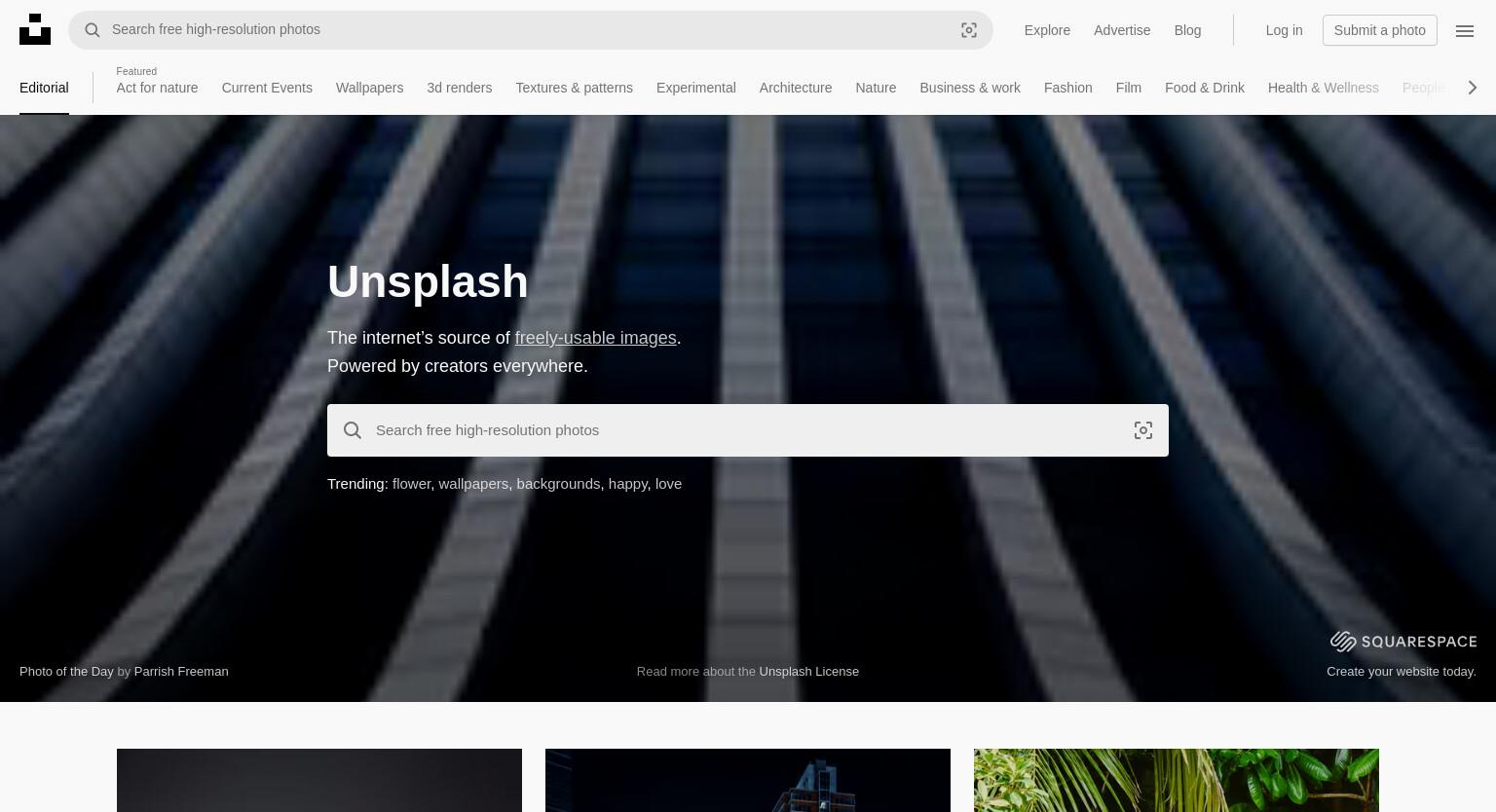Select trending term wallpapers

pos(473,484)
